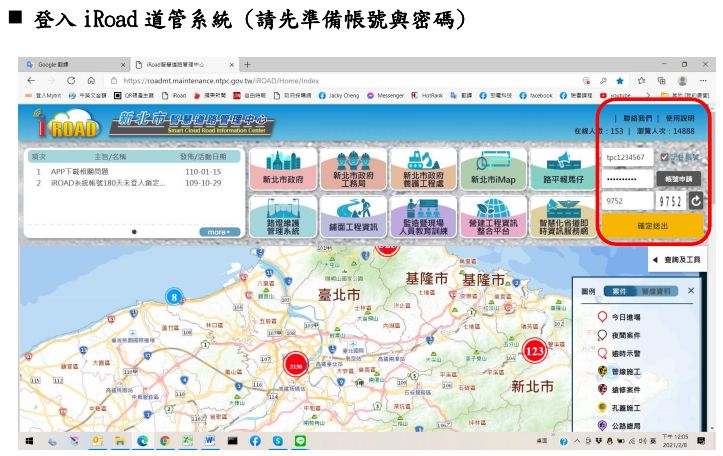Viewport: 723px width, 456px height.
Task: Open the LINE app from taskbar
Action: (x=300, y=441)
